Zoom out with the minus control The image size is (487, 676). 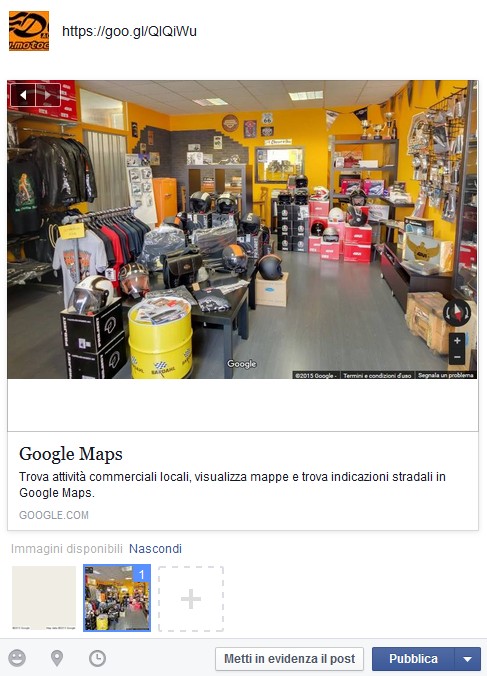457,357
